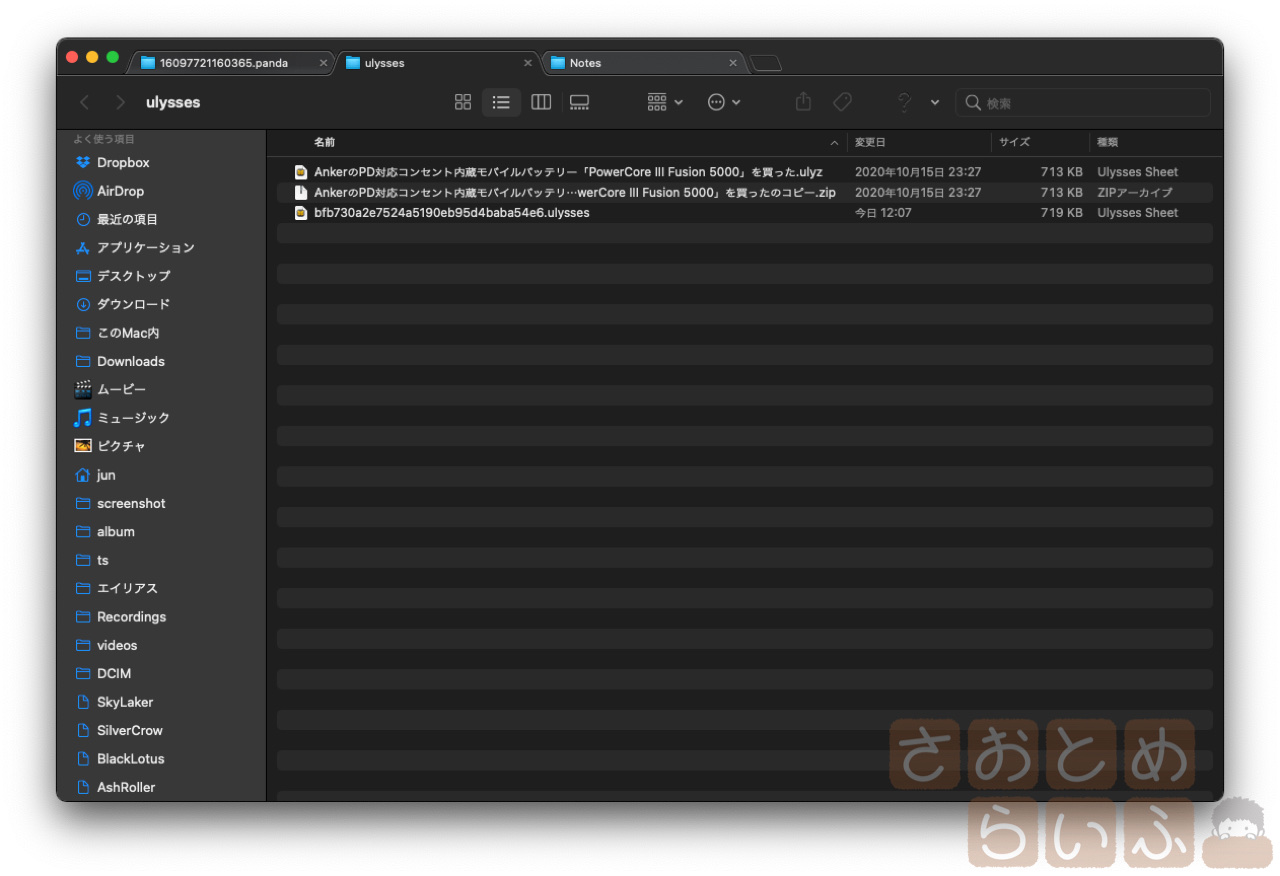This screenshot has height=876, width=1280.
Task: Sort by the 名前 column header
Action: [x=324, y=142]
